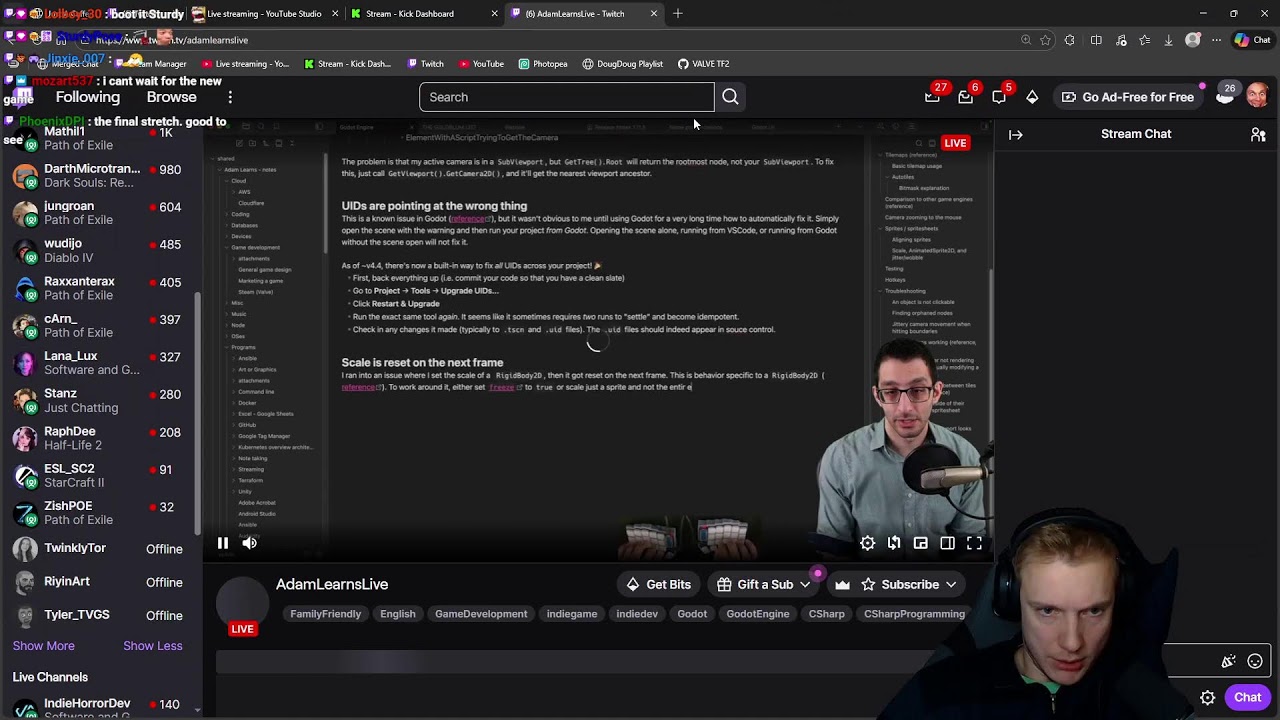This screenshot has width=1280, height=720.
Task: Open the Following page
Action: coord(88,97)
